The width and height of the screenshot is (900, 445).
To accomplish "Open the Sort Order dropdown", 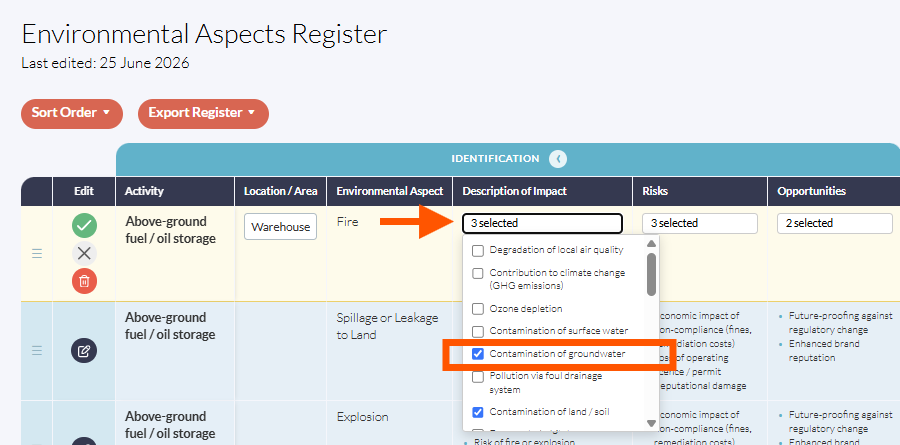I will click(72, 113).
